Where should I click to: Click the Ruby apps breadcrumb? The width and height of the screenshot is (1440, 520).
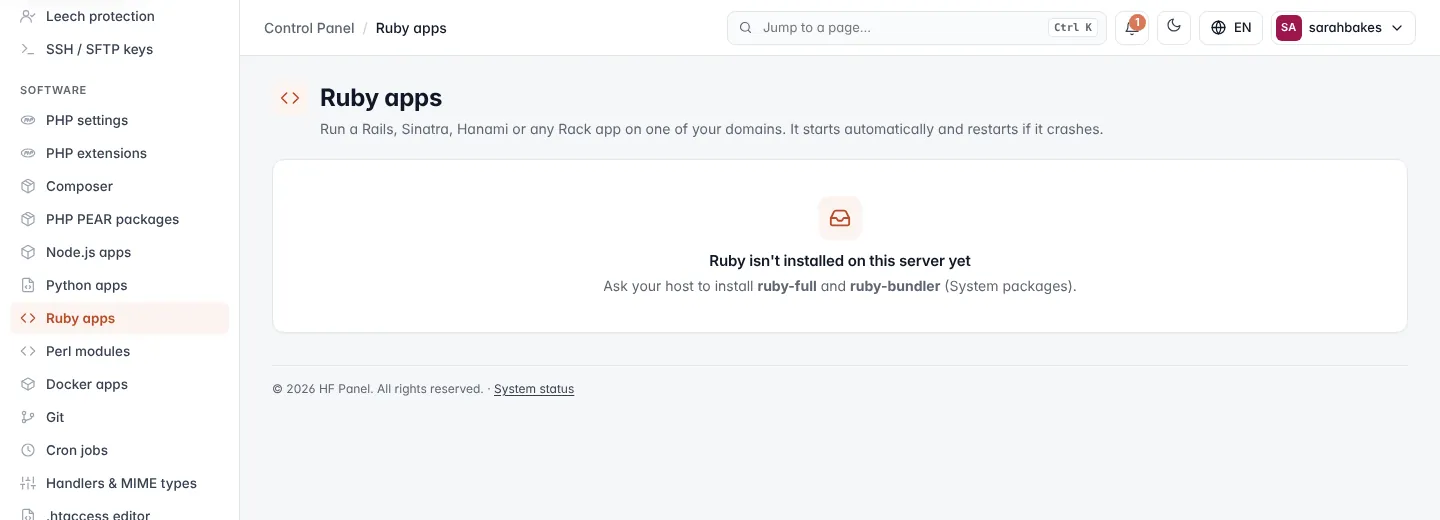tap(411, 28)
